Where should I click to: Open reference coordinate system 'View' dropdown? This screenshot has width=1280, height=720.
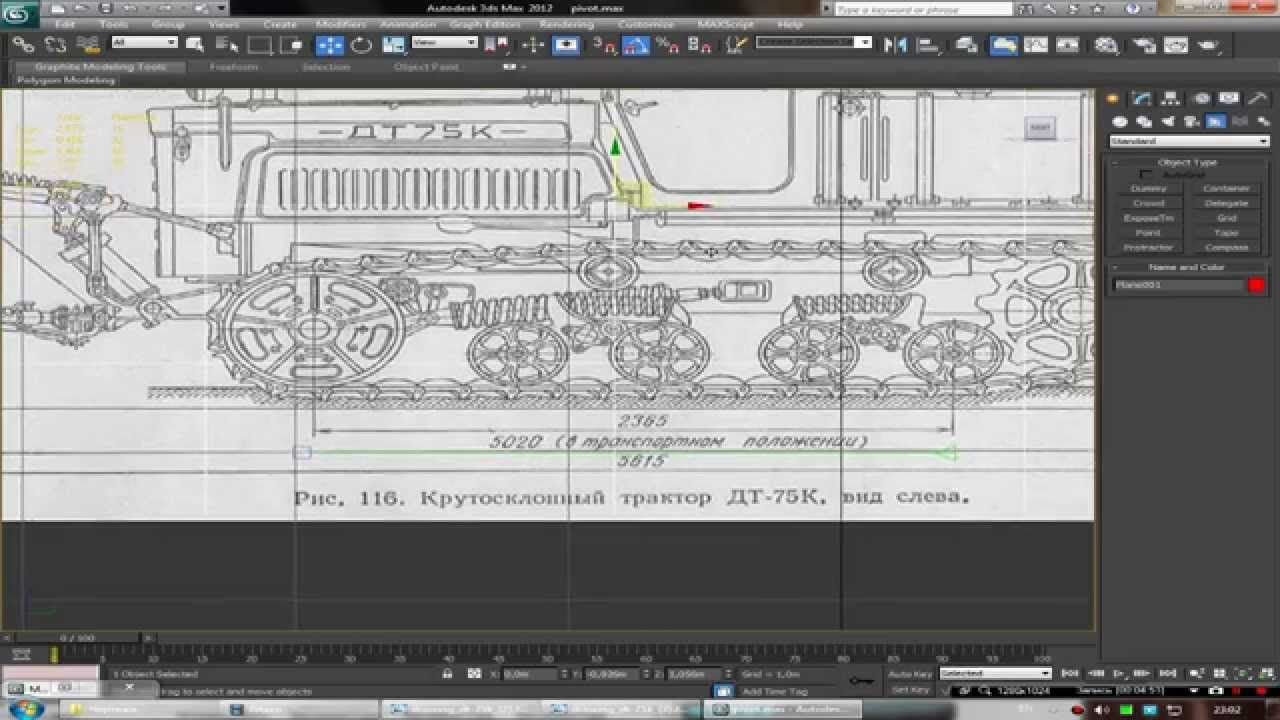click(x=444, y=43)
